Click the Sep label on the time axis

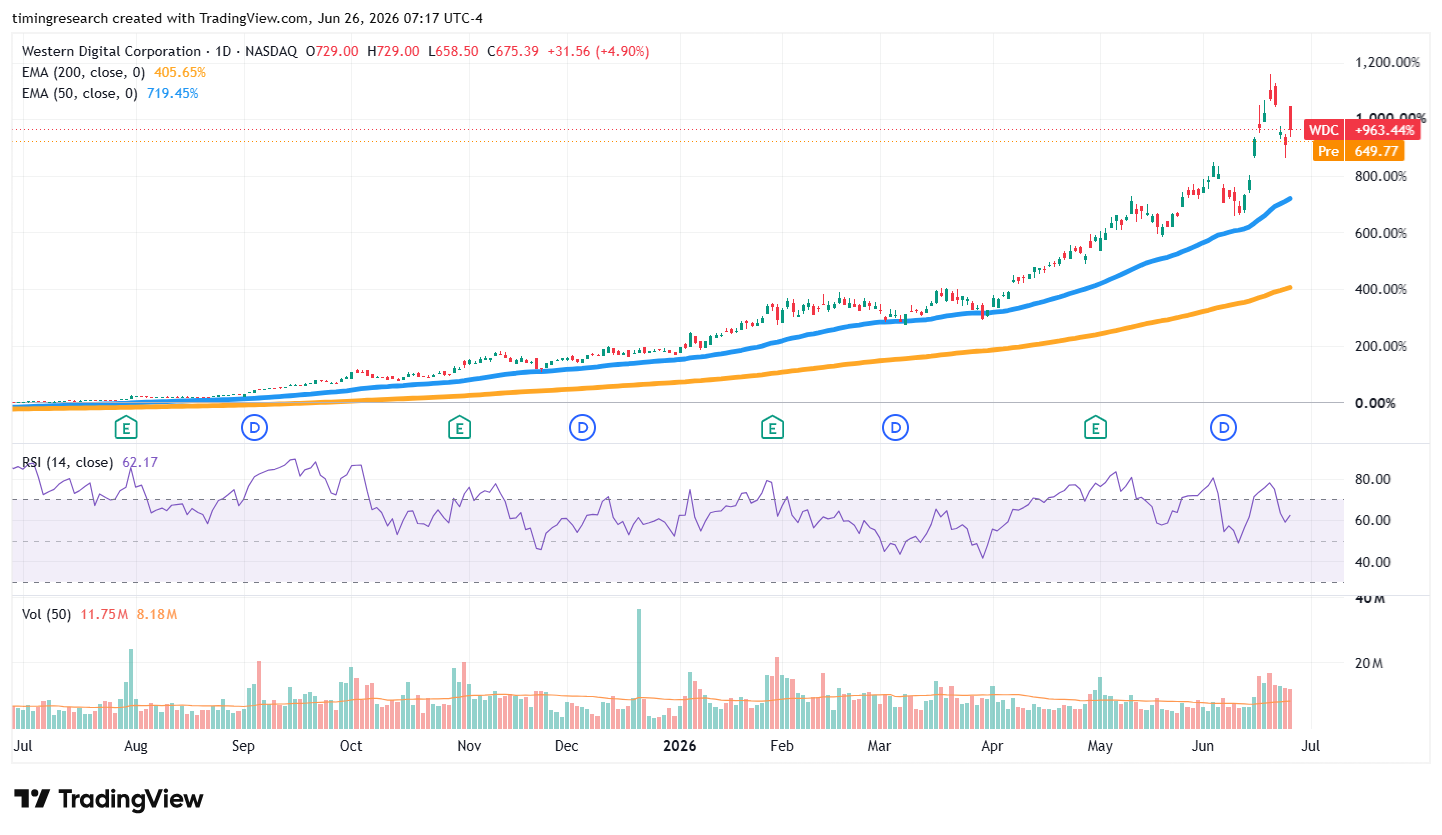[243, 746]
